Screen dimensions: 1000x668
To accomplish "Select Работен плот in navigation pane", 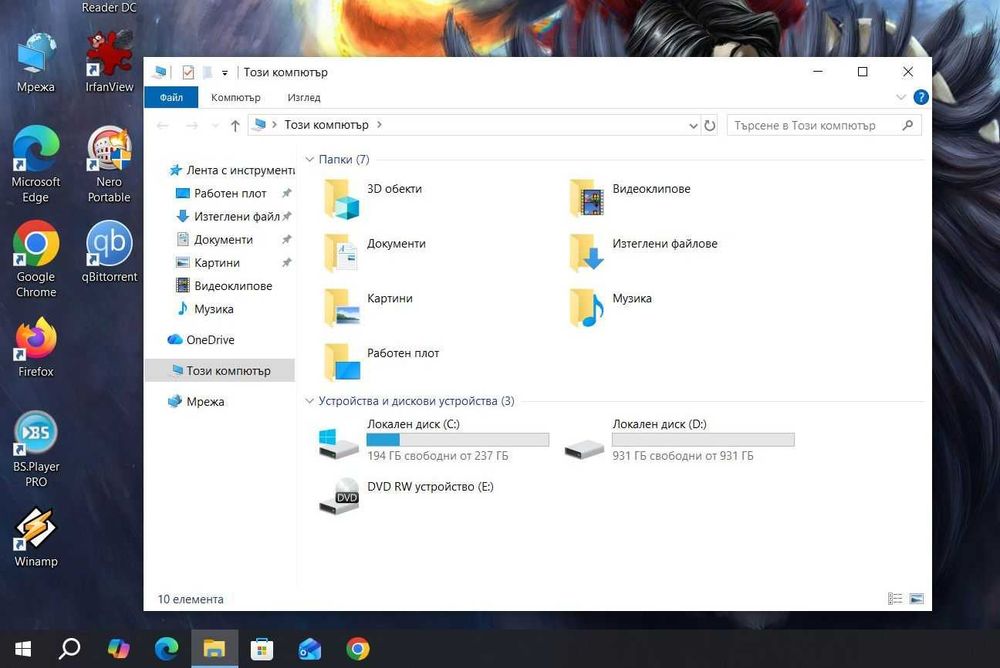I will [x=230, y=193].
